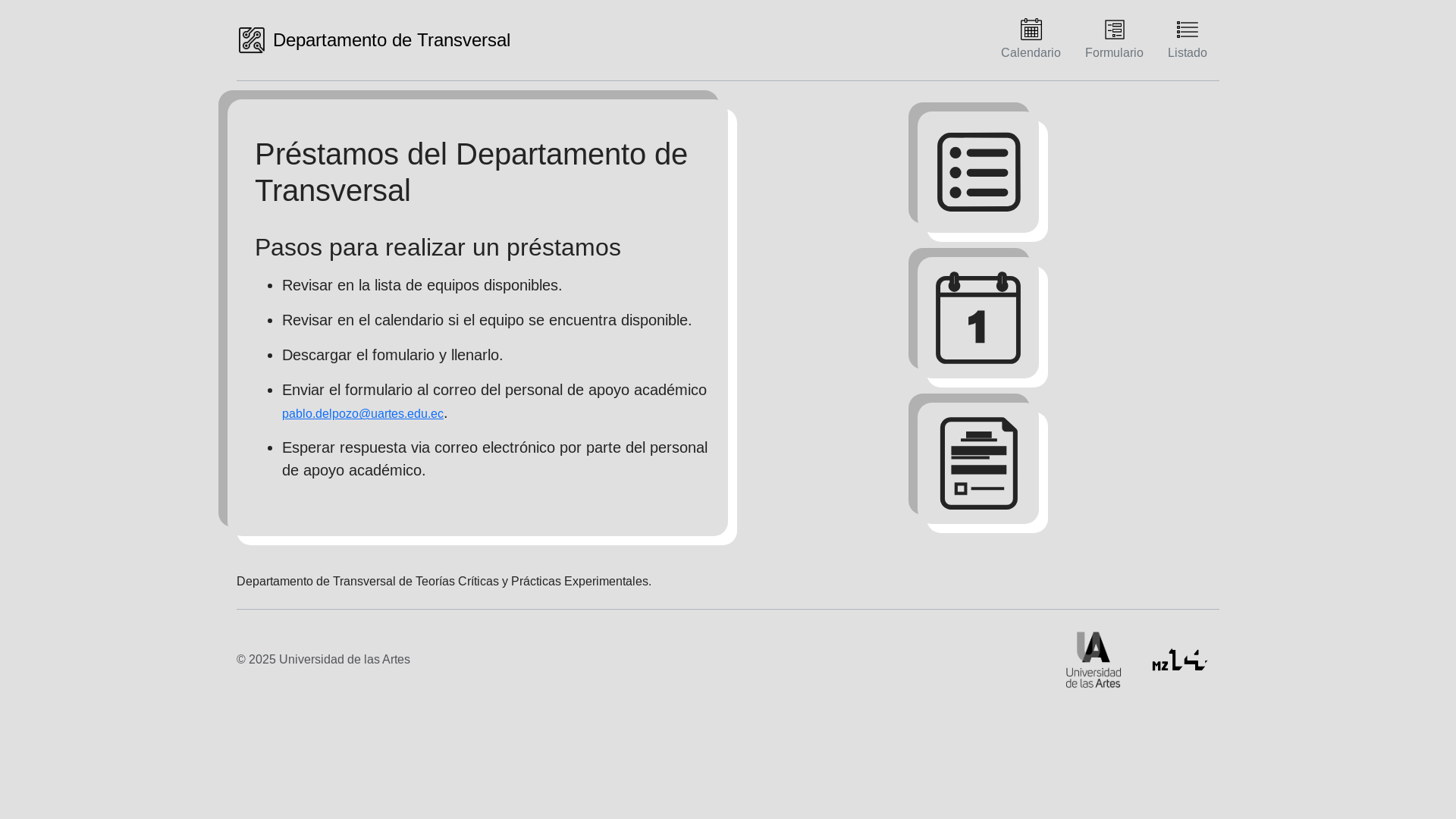Click the © 2025 Universidad de las Artes text
The height and width of the screenshot is (819, 1456).
[323, 660]
